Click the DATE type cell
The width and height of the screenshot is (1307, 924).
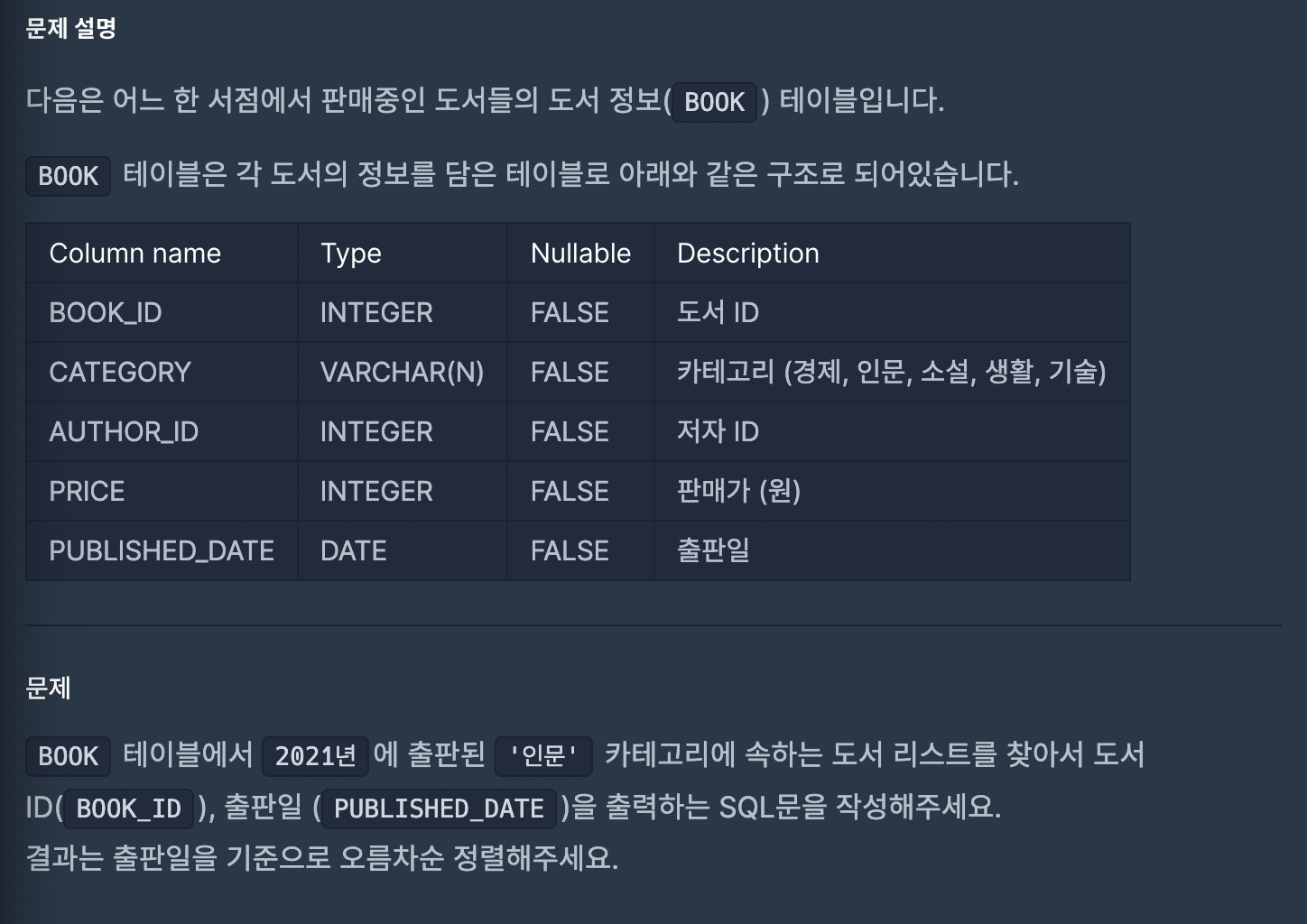coord(403,551)
